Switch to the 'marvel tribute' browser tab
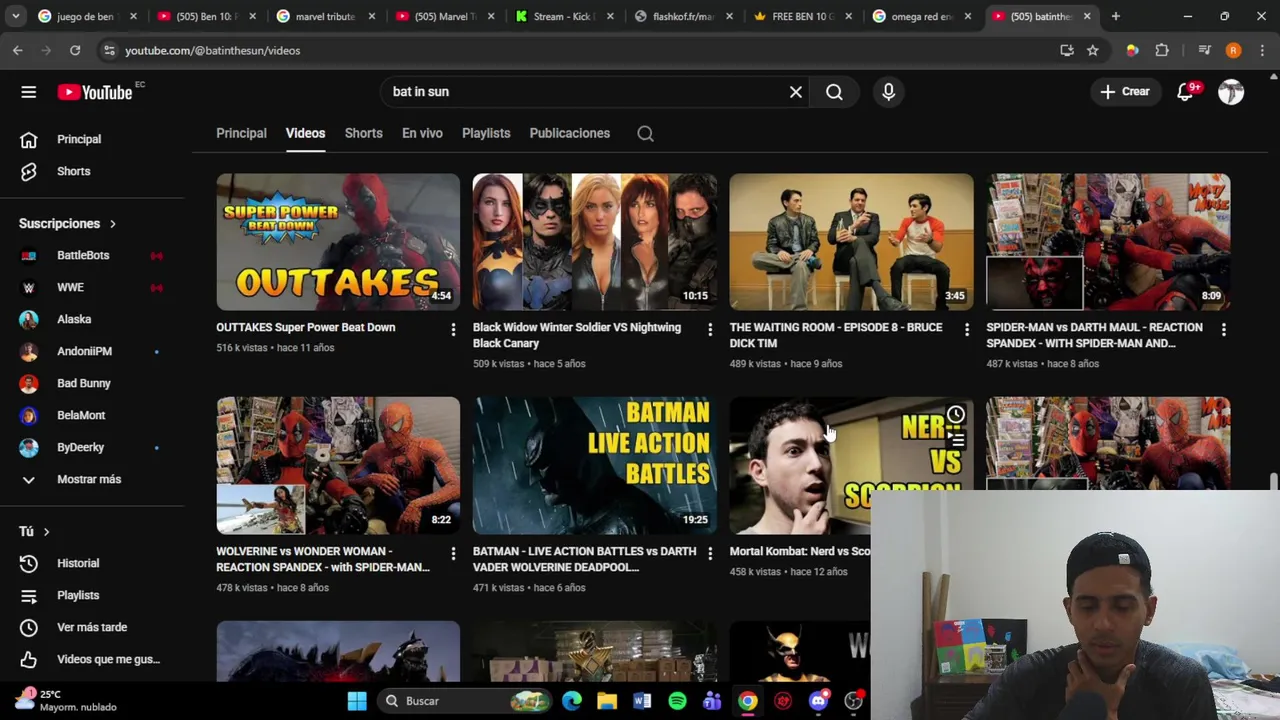Viewport: 1280px width, 720px height. coord(325,16)
